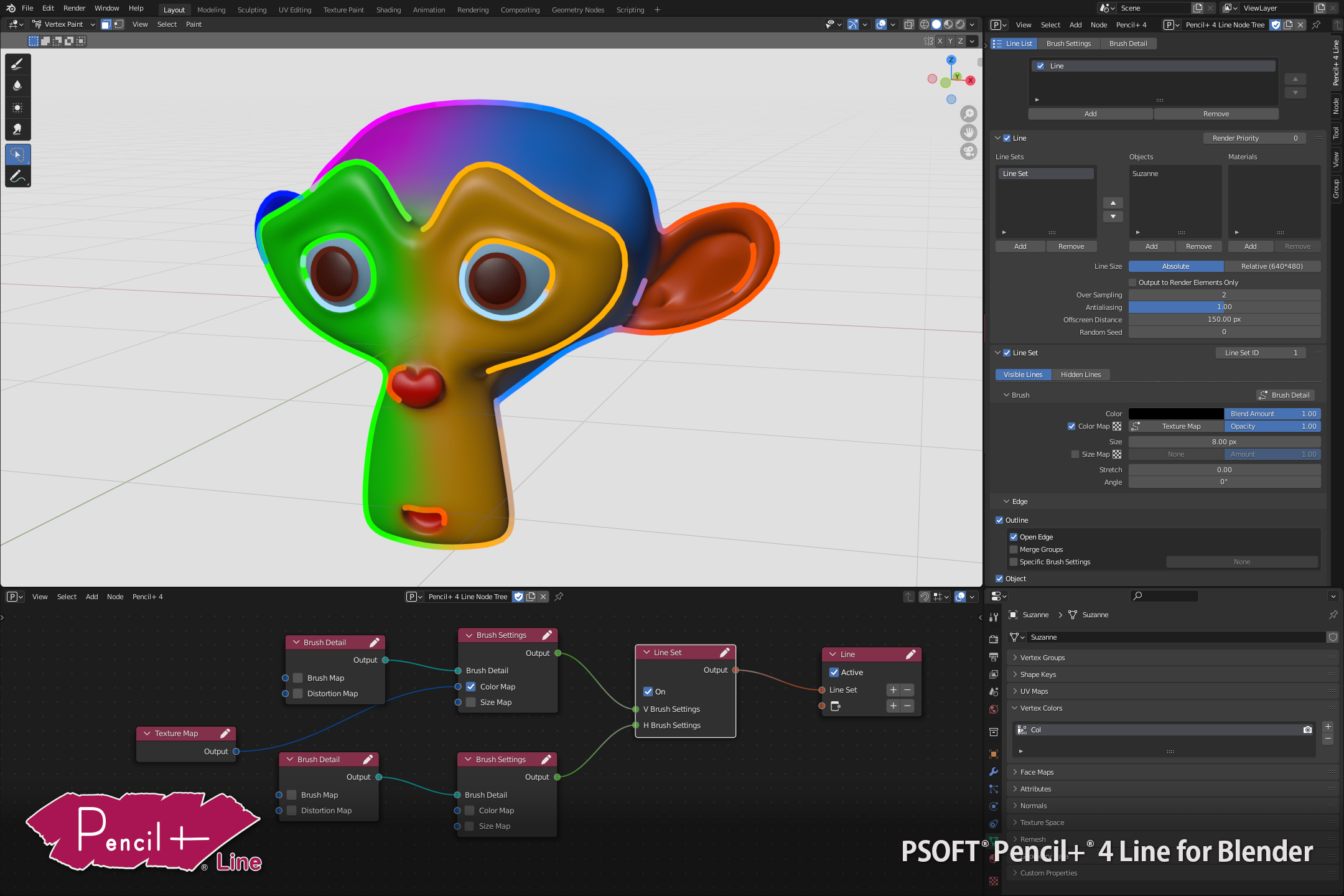Uncheck the Open Edge option
The height and width of the screenshot is (896, 1344).
pyautogui.click(x=1014, y=537)
